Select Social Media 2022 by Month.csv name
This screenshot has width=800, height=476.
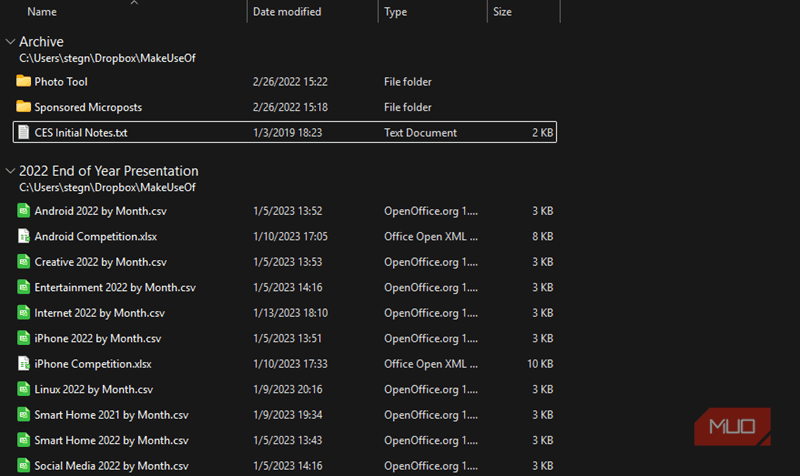pos(111,466)
